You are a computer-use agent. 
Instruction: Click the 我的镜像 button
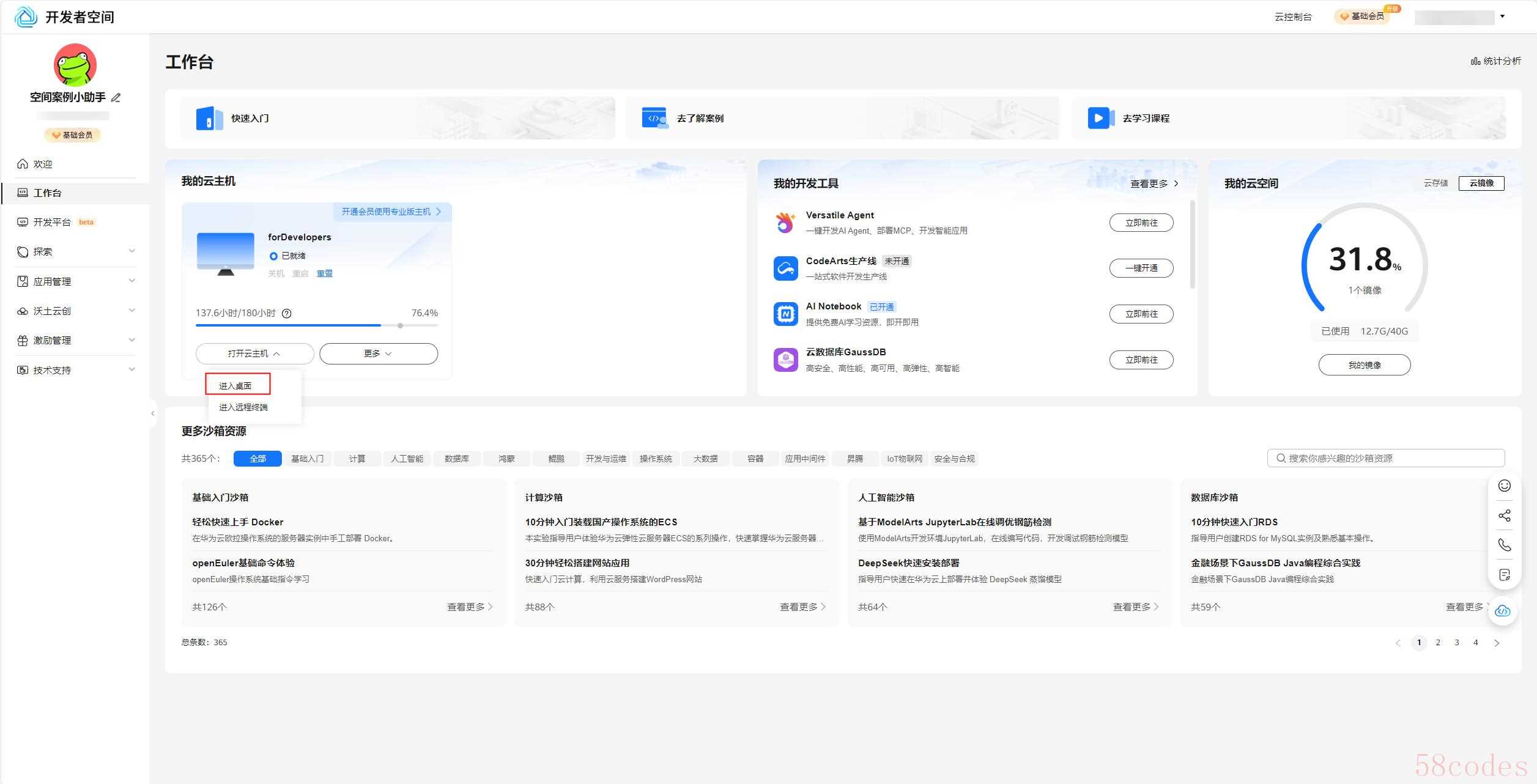pos(1364,365)
